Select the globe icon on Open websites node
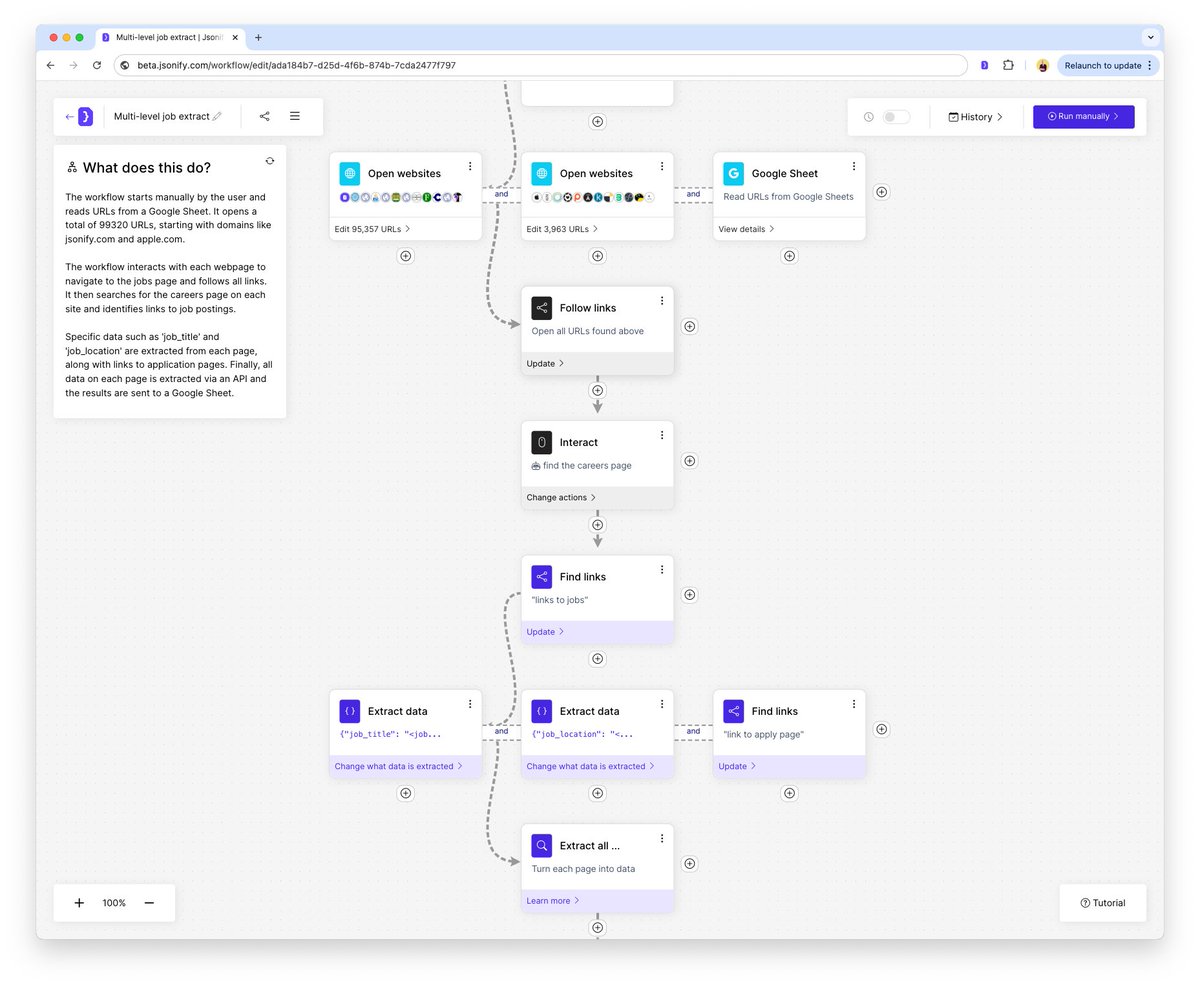This screenshot has height=987, width=1200. tap(349, 173)
